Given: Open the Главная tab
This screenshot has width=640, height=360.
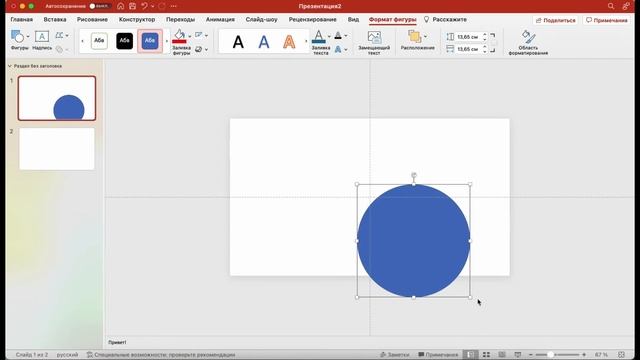Looking at the screenshot, I should [22, 20].
